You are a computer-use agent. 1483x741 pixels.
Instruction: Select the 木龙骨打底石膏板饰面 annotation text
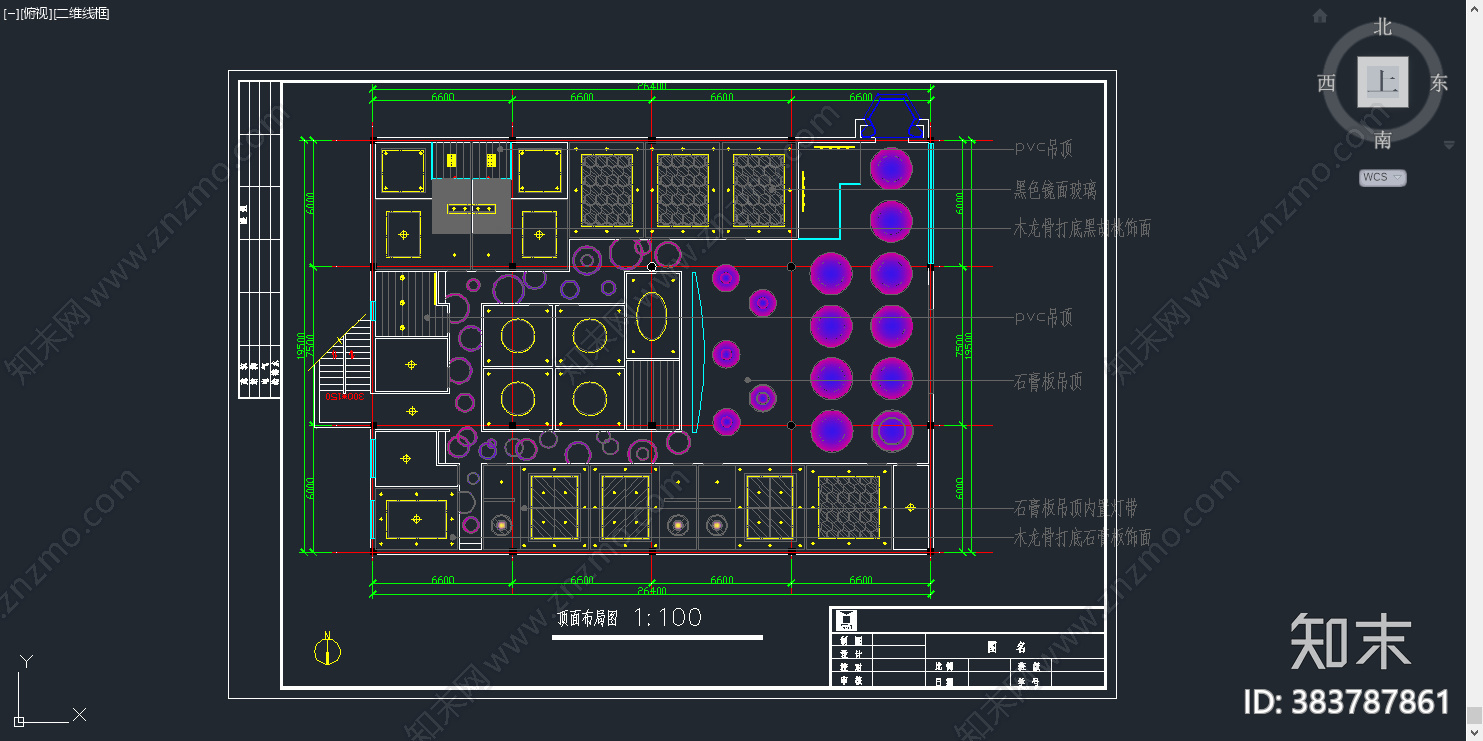(x=1082, y=537)
